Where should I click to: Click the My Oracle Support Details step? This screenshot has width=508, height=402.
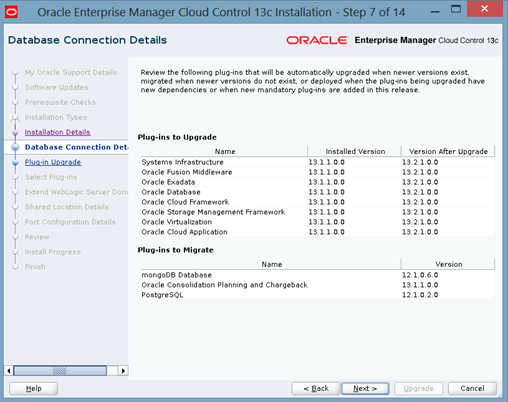click(71, 72)
